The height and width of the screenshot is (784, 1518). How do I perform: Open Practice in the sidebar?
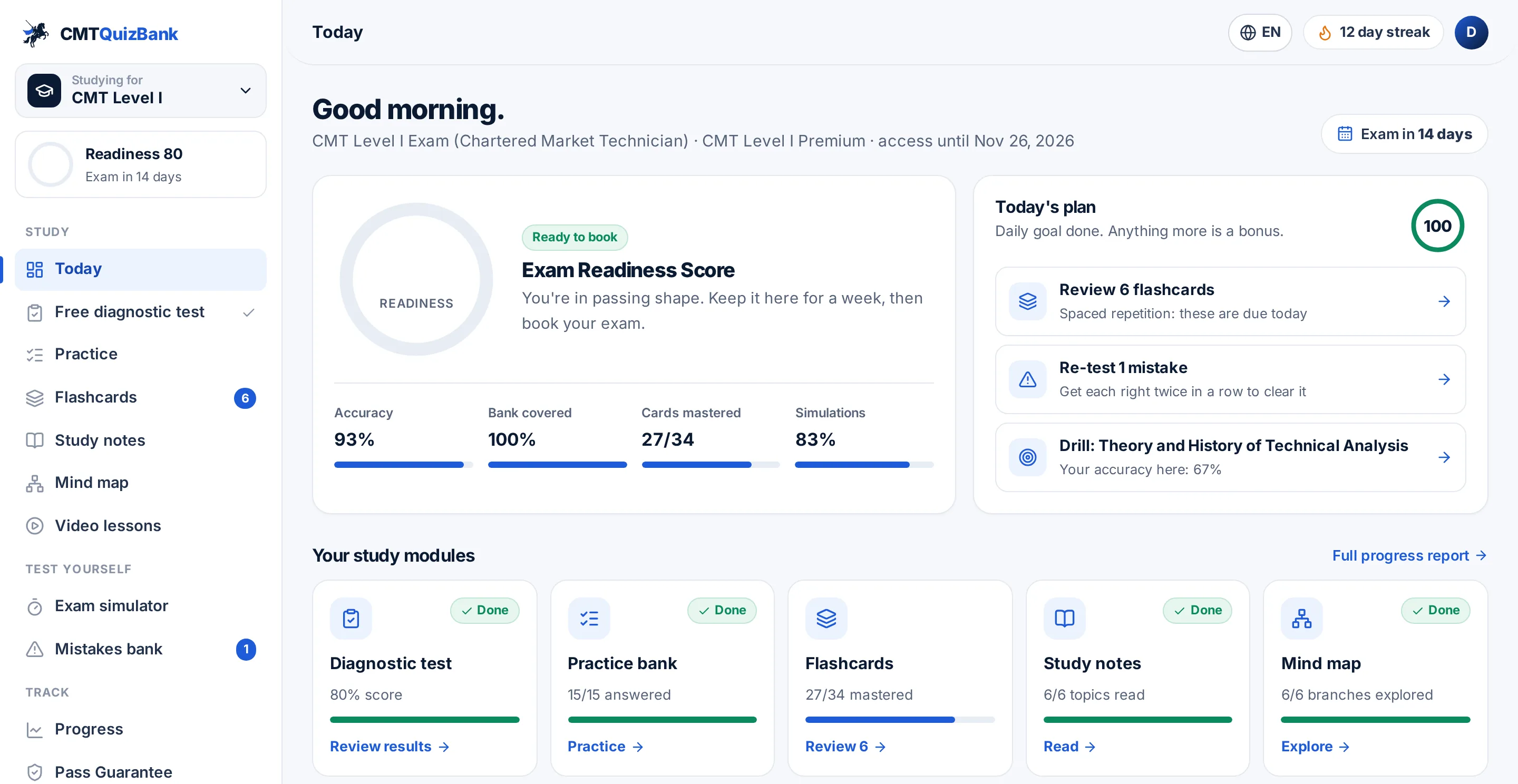tap(141, 354)
